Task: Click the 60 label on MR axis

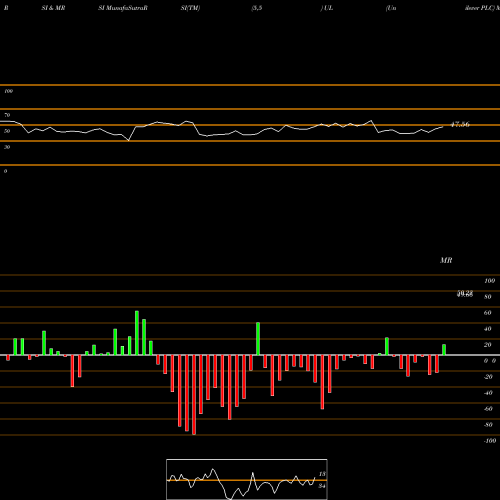Action: coord(488,313)
